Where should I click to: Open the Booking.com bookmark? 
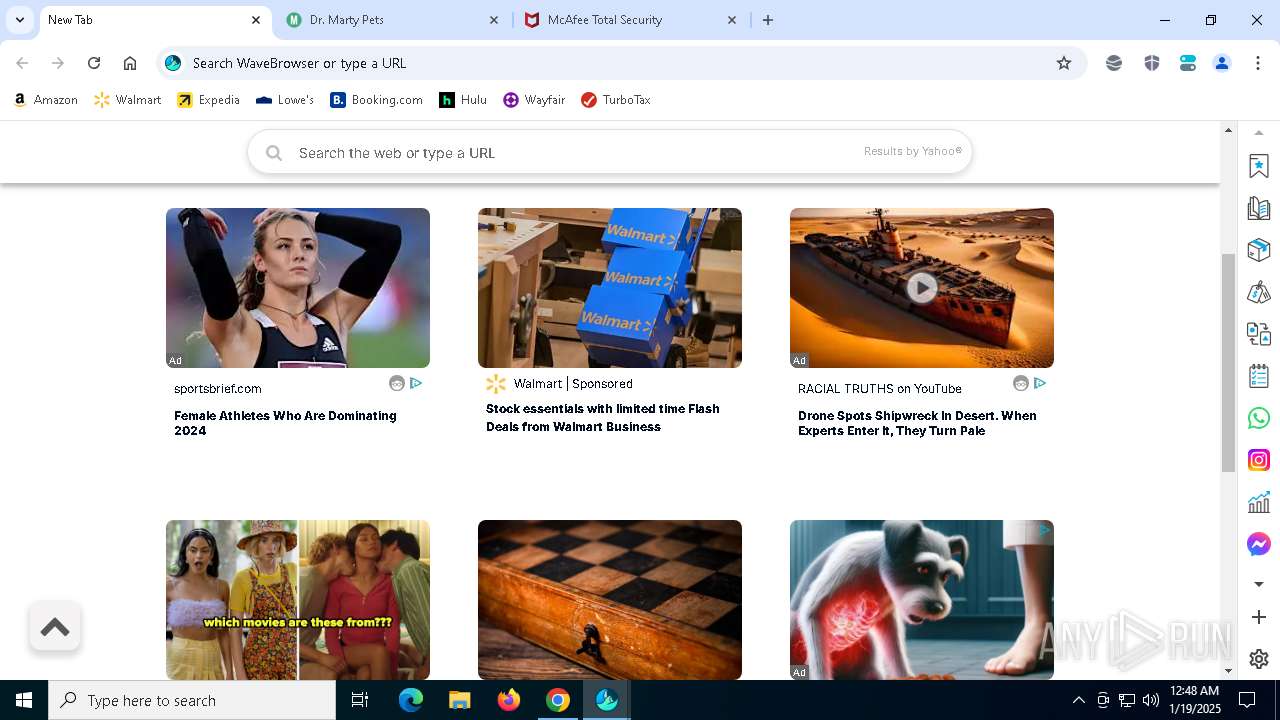coord(377,100)
